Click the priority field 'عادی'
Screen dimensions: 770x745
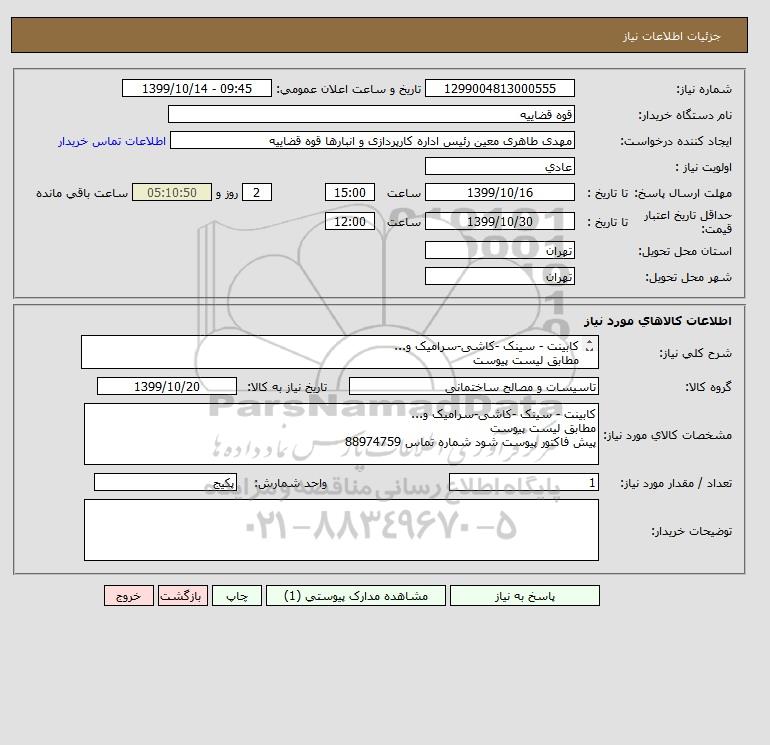pyautogui.click(x=499, y=166)
